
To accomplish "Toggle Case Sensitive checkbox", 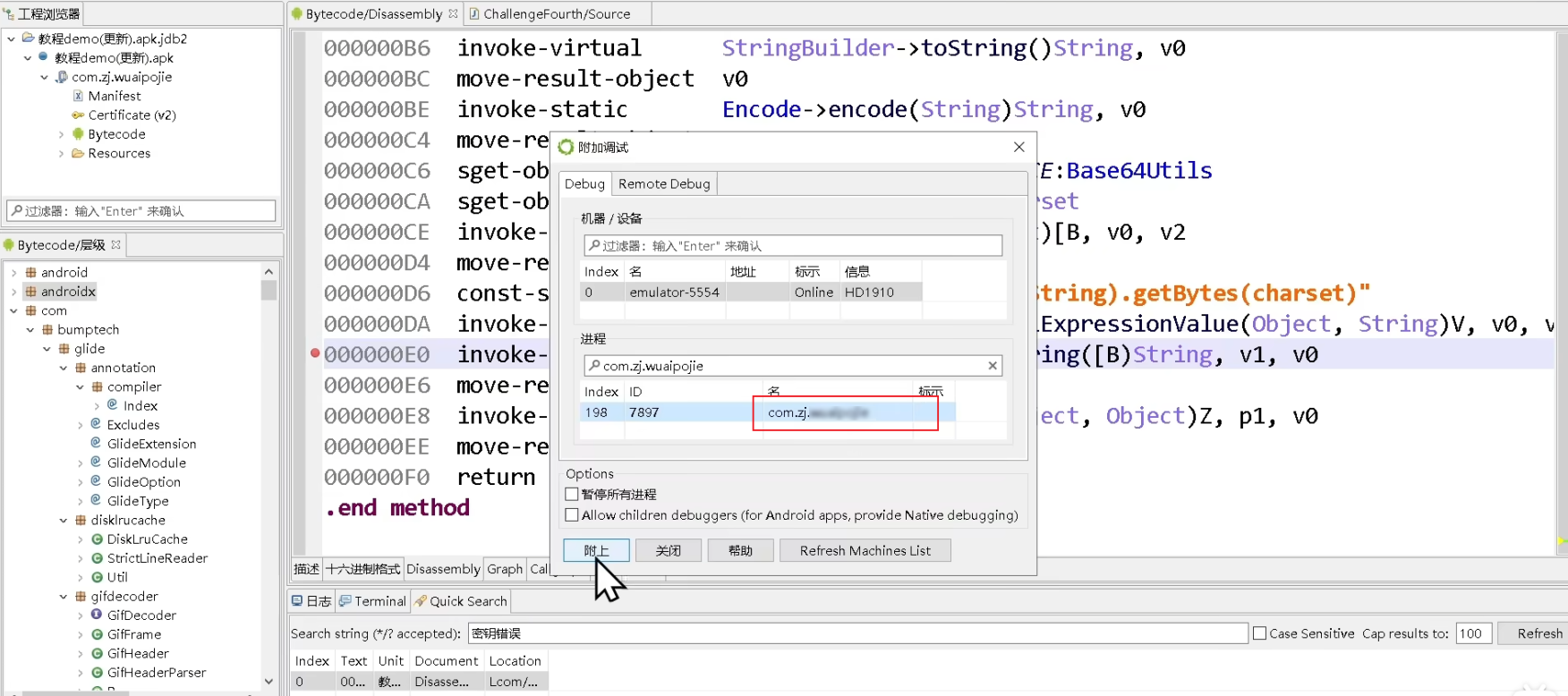I will (1259, 633).
